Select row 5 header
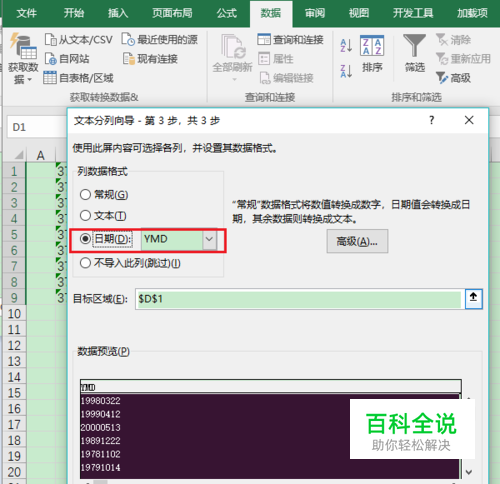The width and height of the screenshot is (500, 484). (14, 234)
